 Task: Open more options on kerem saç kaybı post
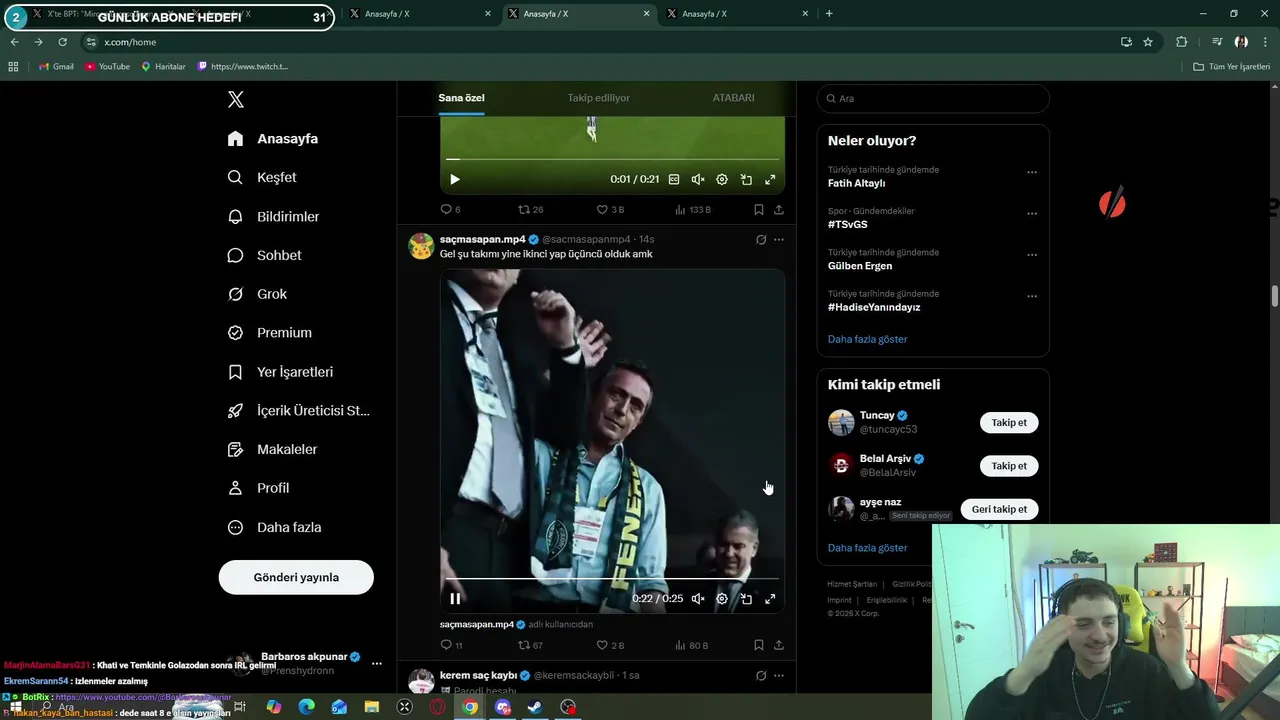779,676
